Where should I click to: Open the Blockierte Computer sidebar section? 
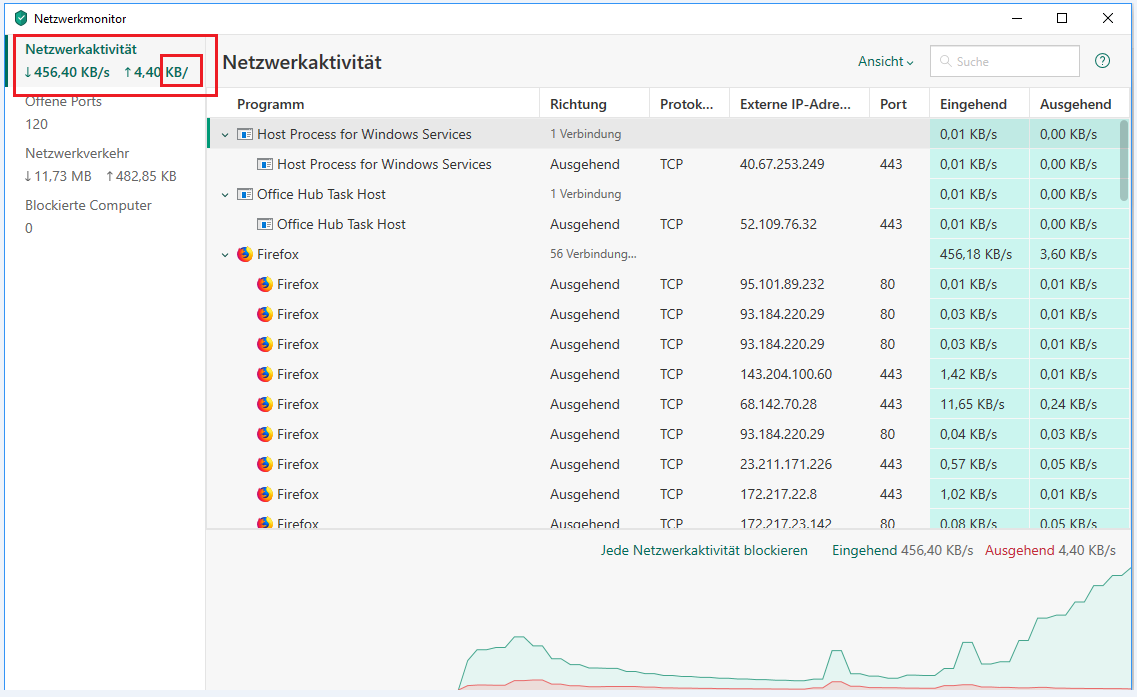click(x=88, y=216)
